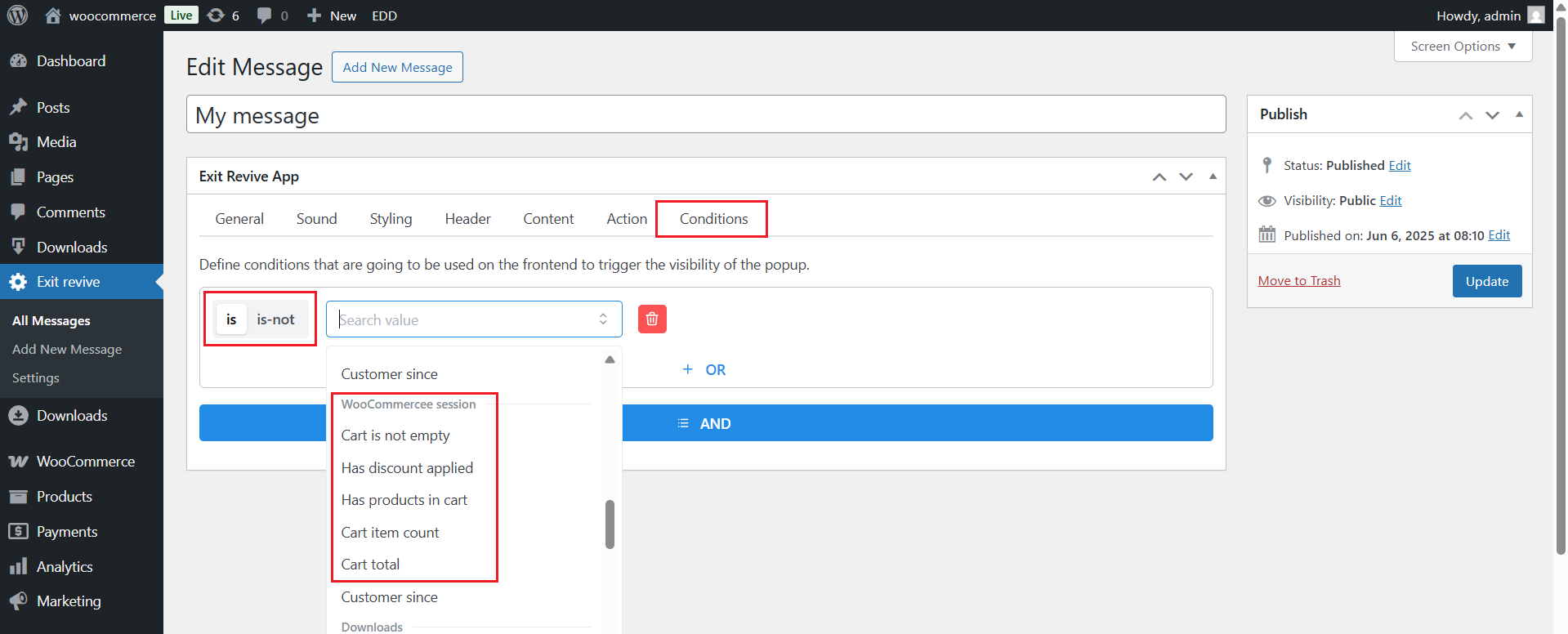The image size is (1568, 634).
Task: Open the Products menu in the sidebar
Action: (x=64, y=496)
